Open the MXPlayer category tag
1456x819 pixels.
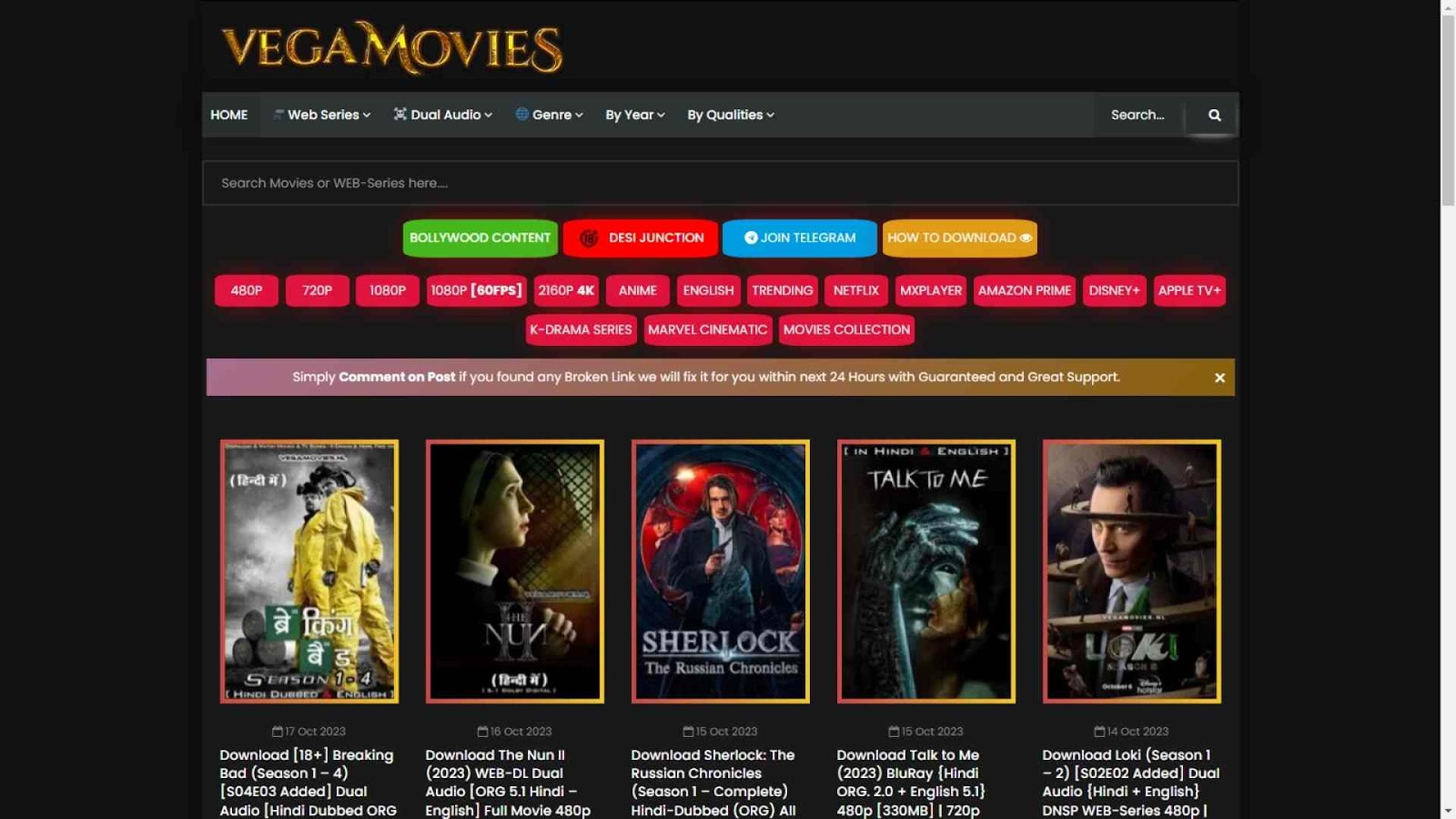click(x=931, y=290)
